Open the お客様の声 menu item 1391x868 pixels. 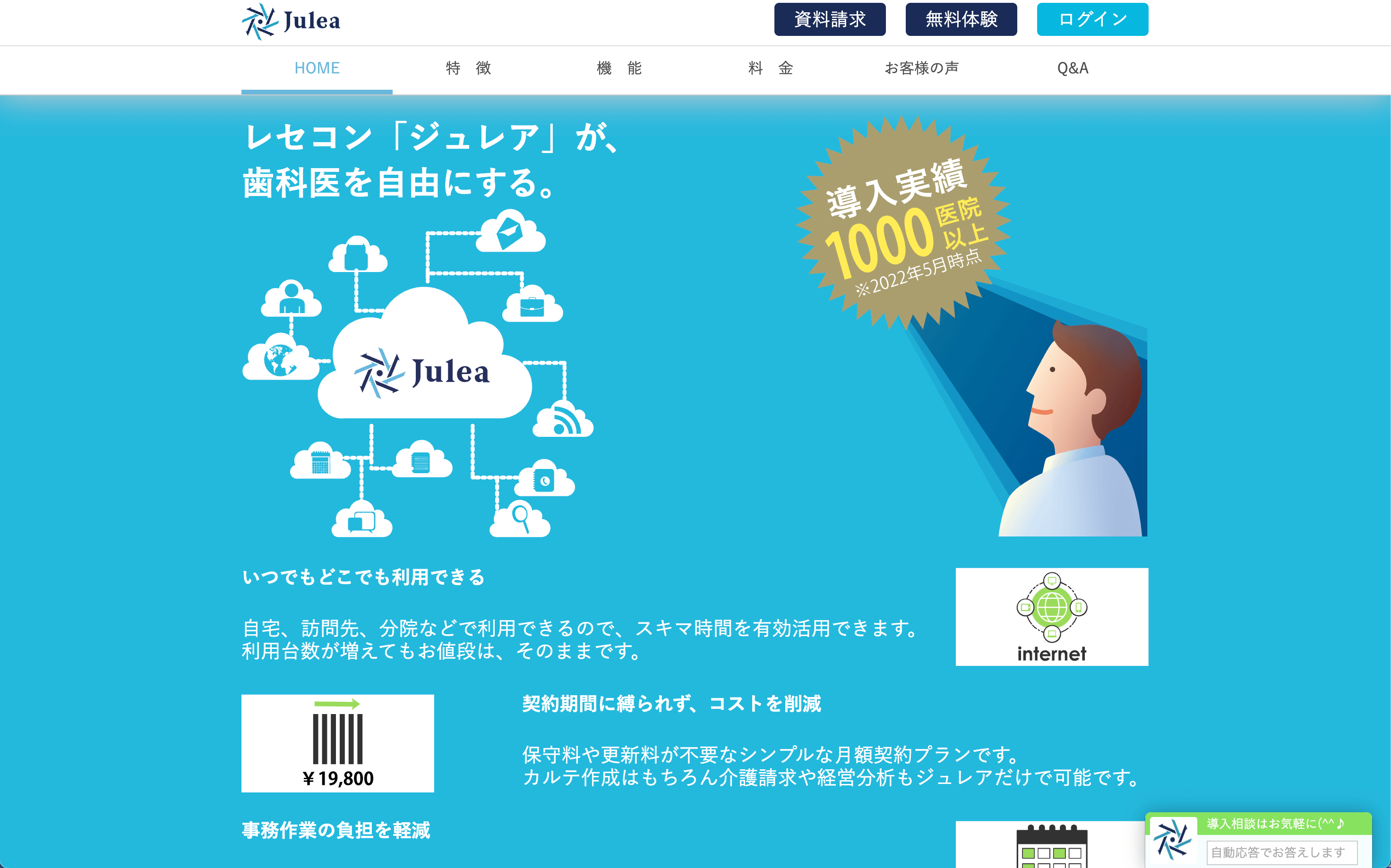point(921,68)
